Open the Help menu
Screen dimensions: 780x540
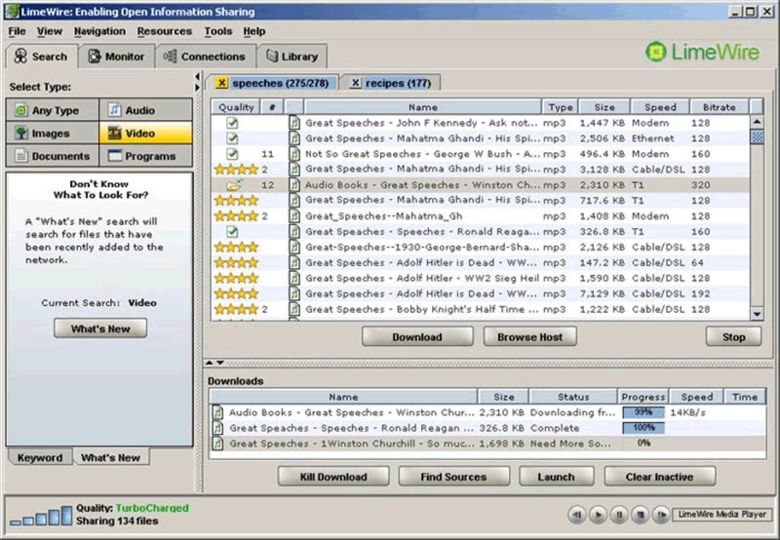254,31
